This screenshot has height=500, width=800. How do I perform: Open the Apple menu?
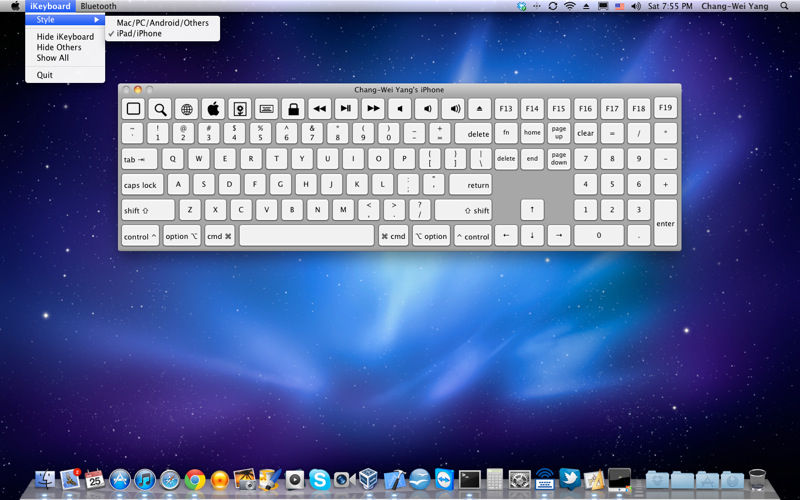point(15,6)
